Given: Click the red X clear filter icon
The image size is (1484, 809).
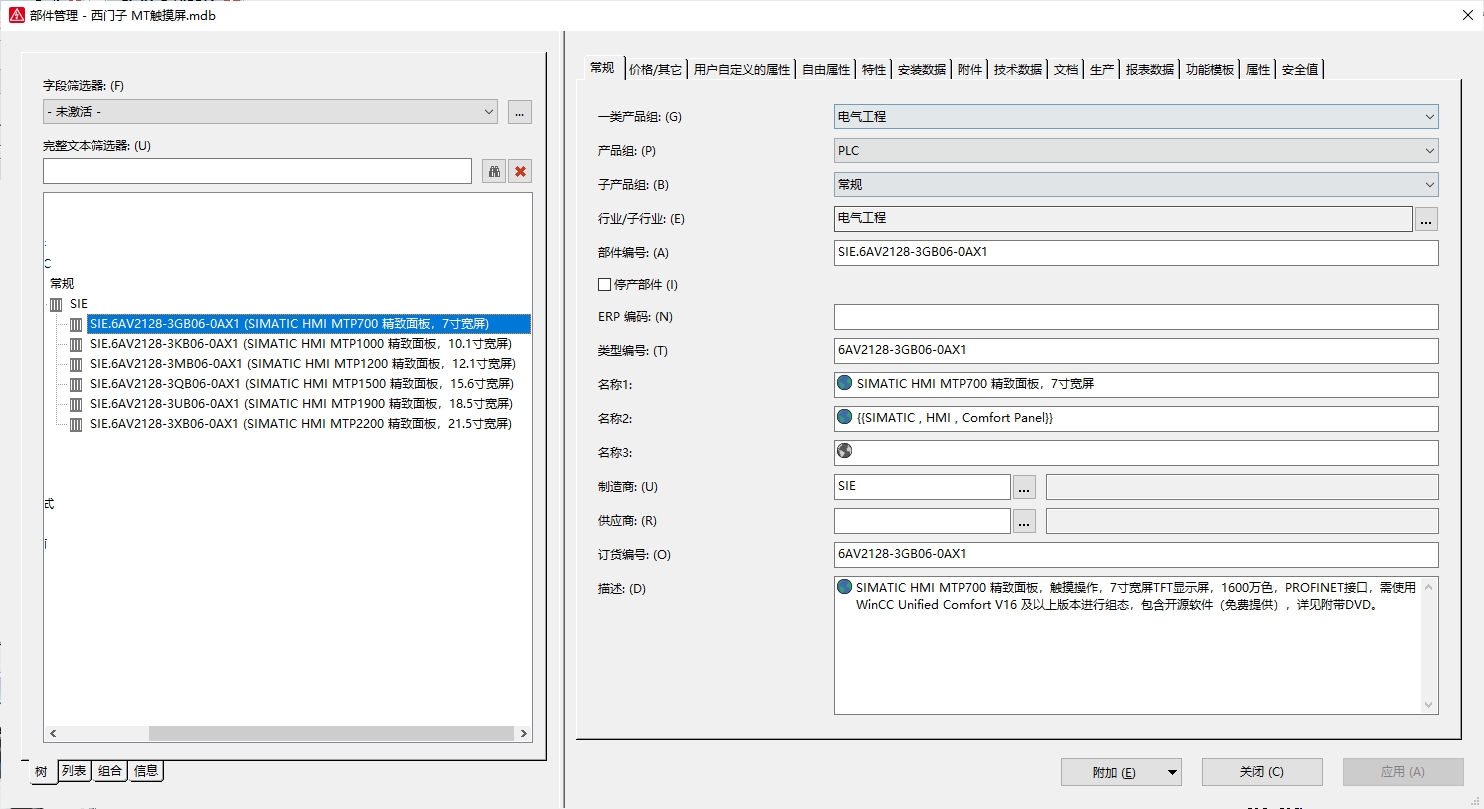Looking at the screenshot, I should [x=520, y=171].
